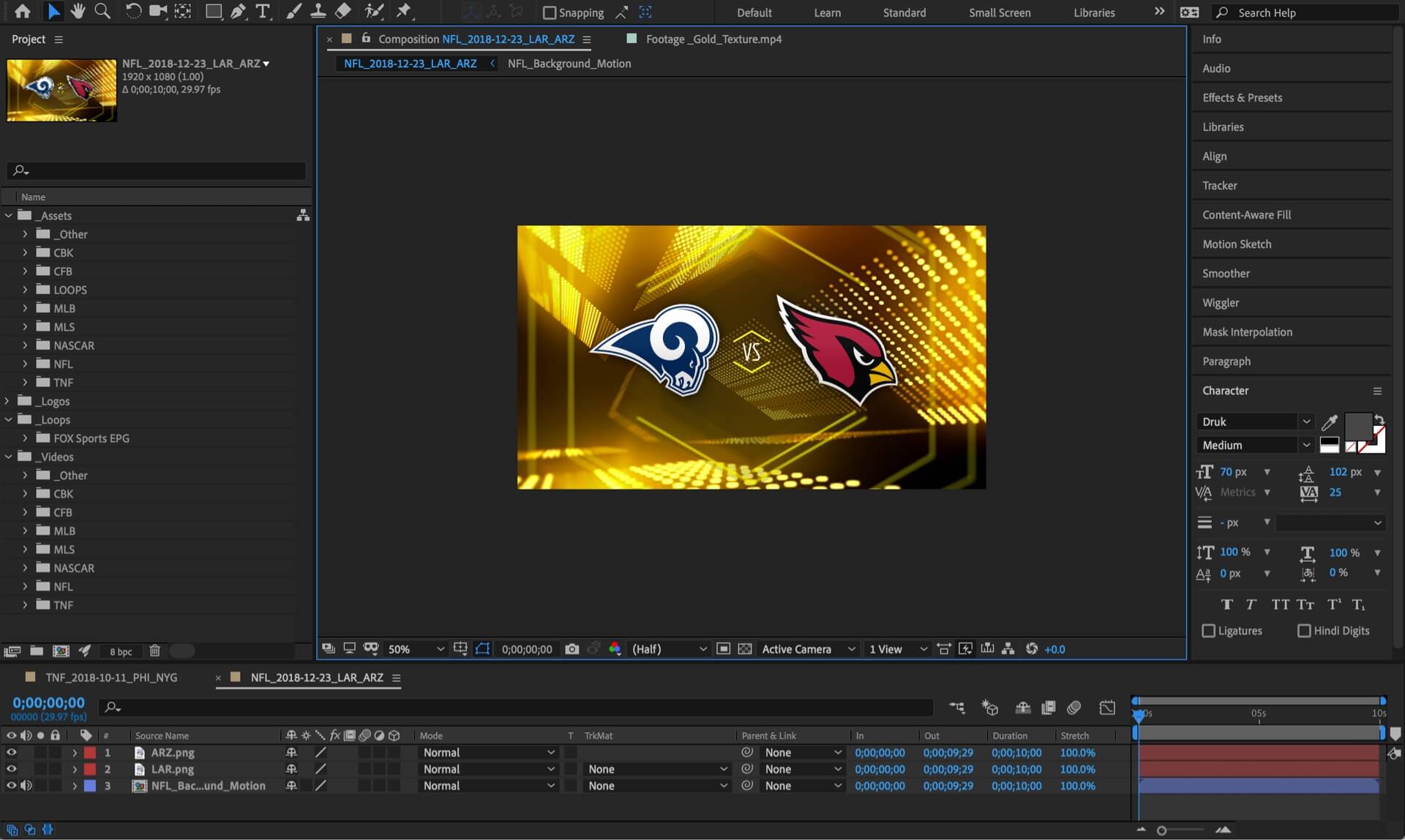Click the timeline zoom slider handle
1405x840 pixels.
coord(1161,830)
